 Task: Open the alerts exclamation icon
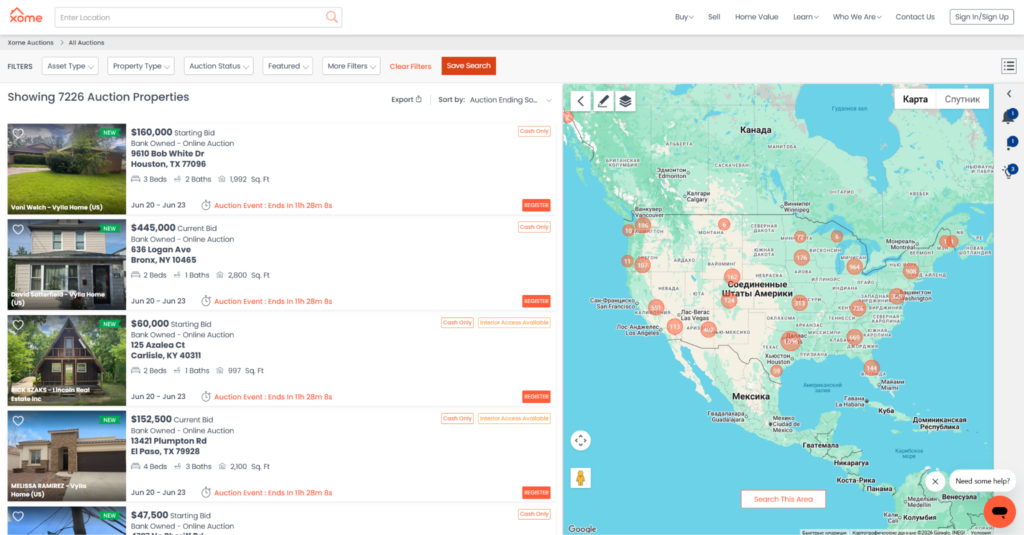click(1010, 144)
